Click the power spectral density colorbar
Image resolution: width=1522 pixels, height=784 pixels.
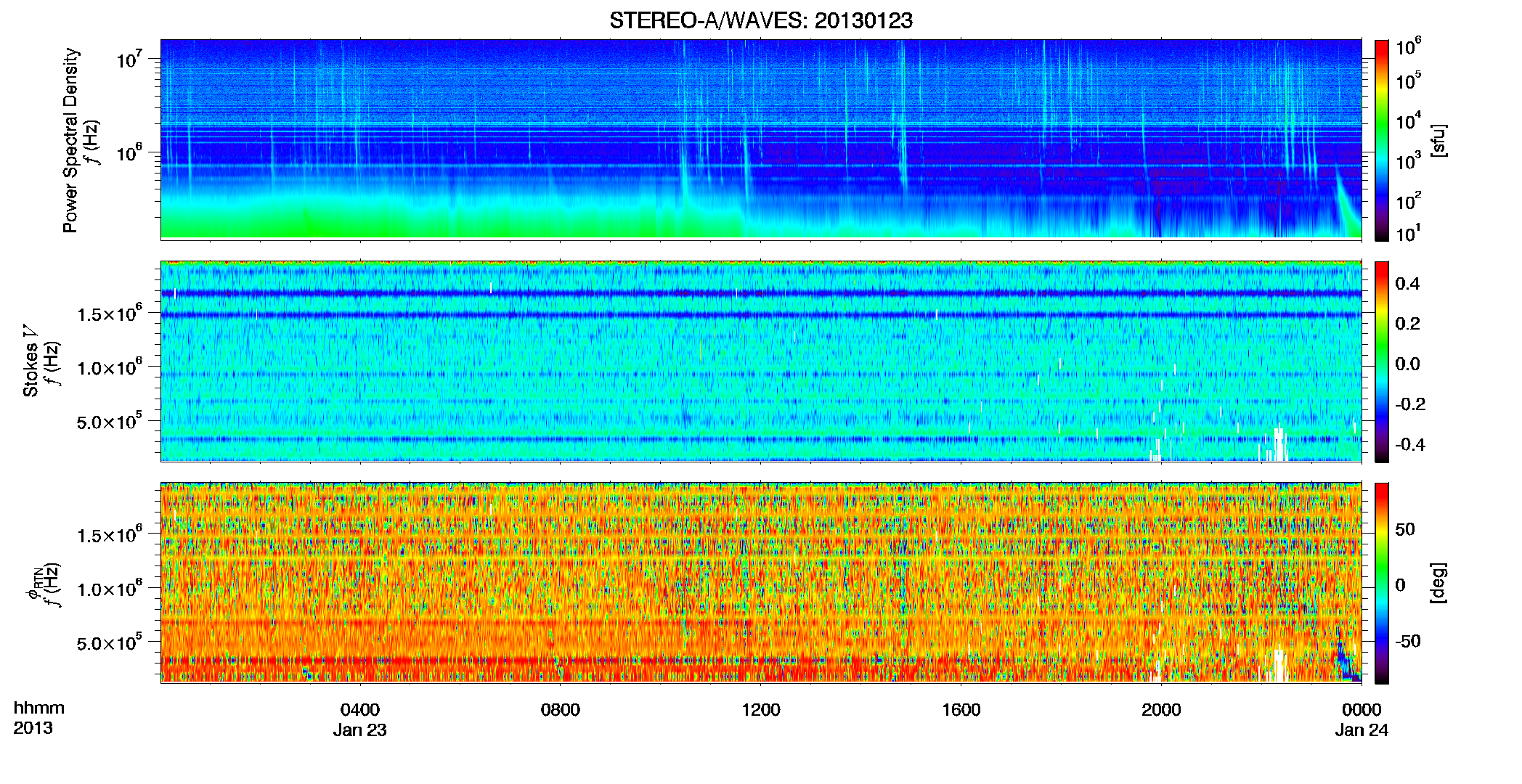pyautogui.click(x=1381, y=140)
